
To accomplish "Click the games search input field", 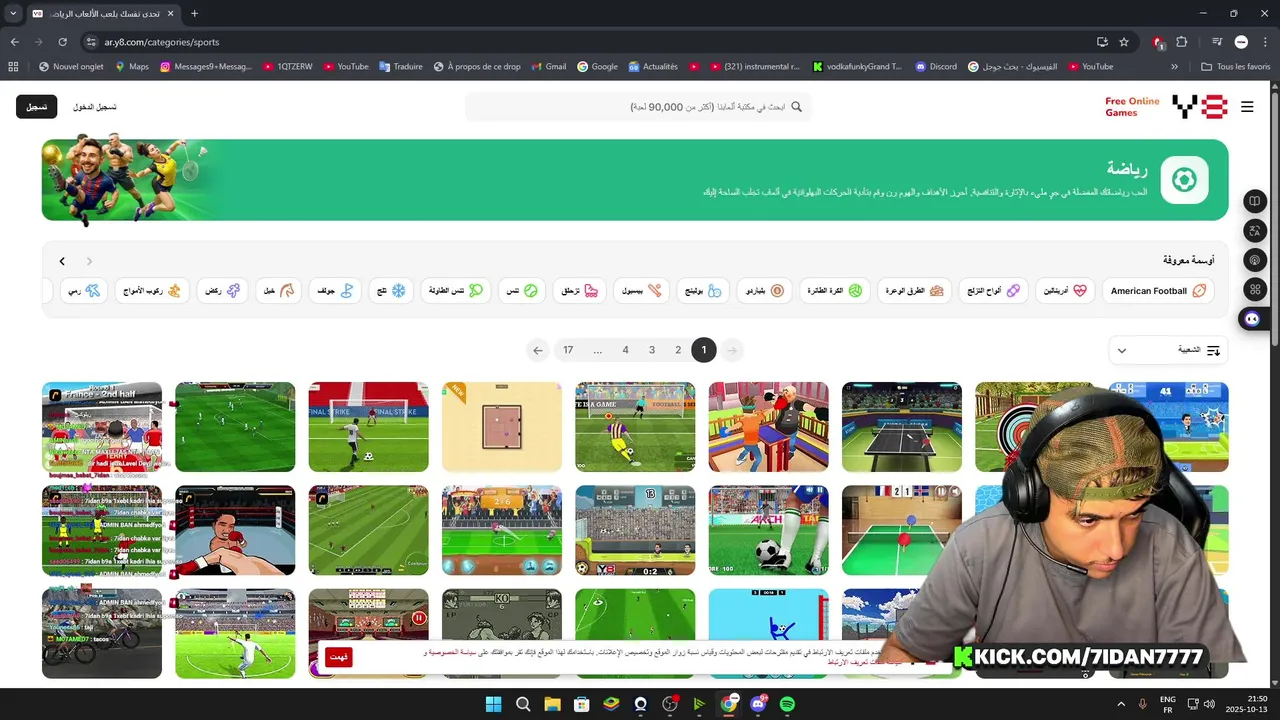I will [x=638, y=107].
